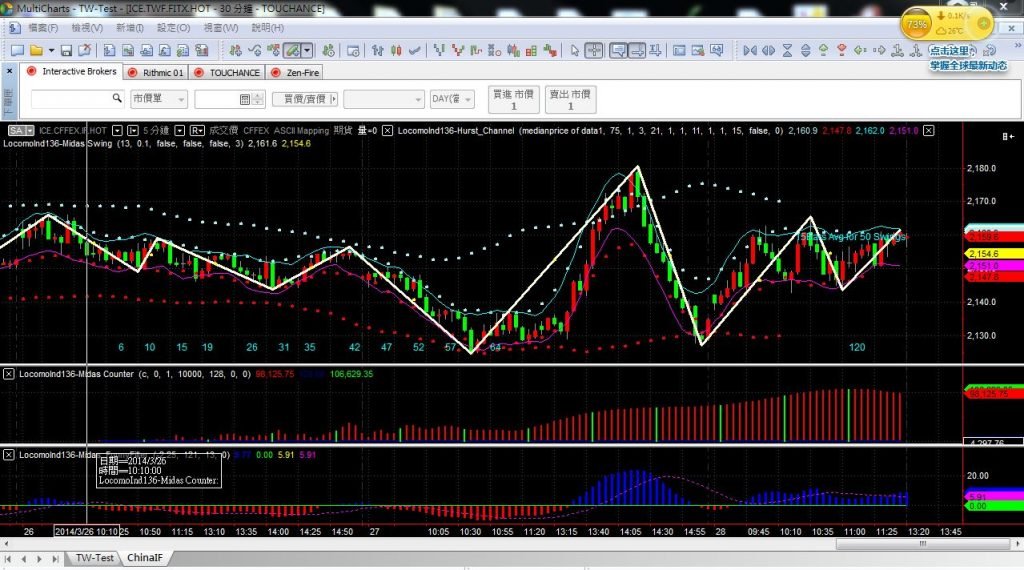Viewport: 1024px width, 570px height.
Task: Toggle the data tip hint icon
Action: tap(618, 50)
